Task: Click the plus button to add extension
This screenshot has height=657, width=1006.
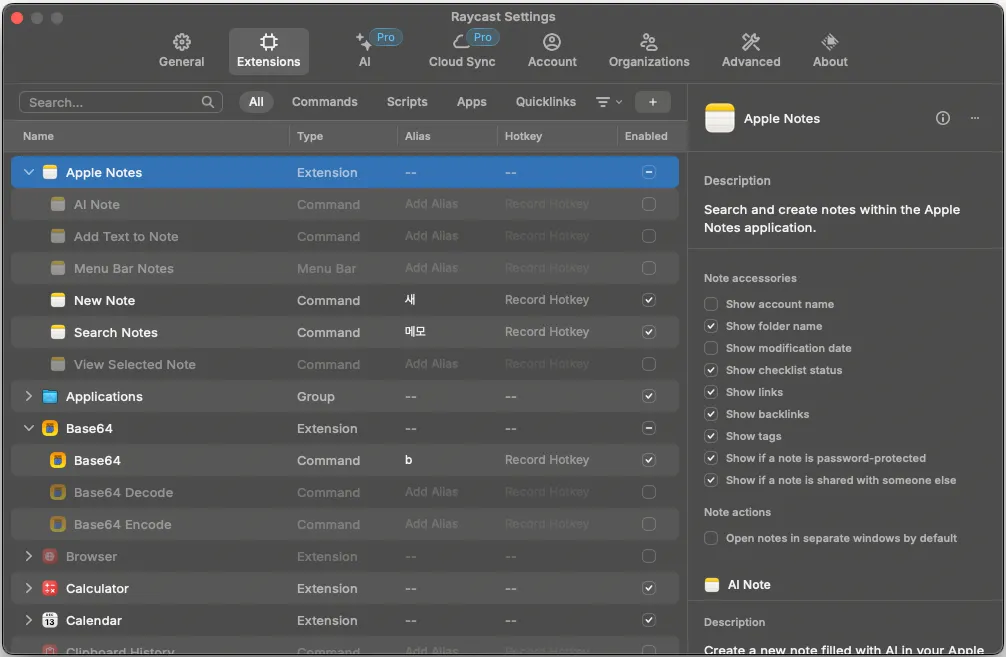Action: [652, 102]
